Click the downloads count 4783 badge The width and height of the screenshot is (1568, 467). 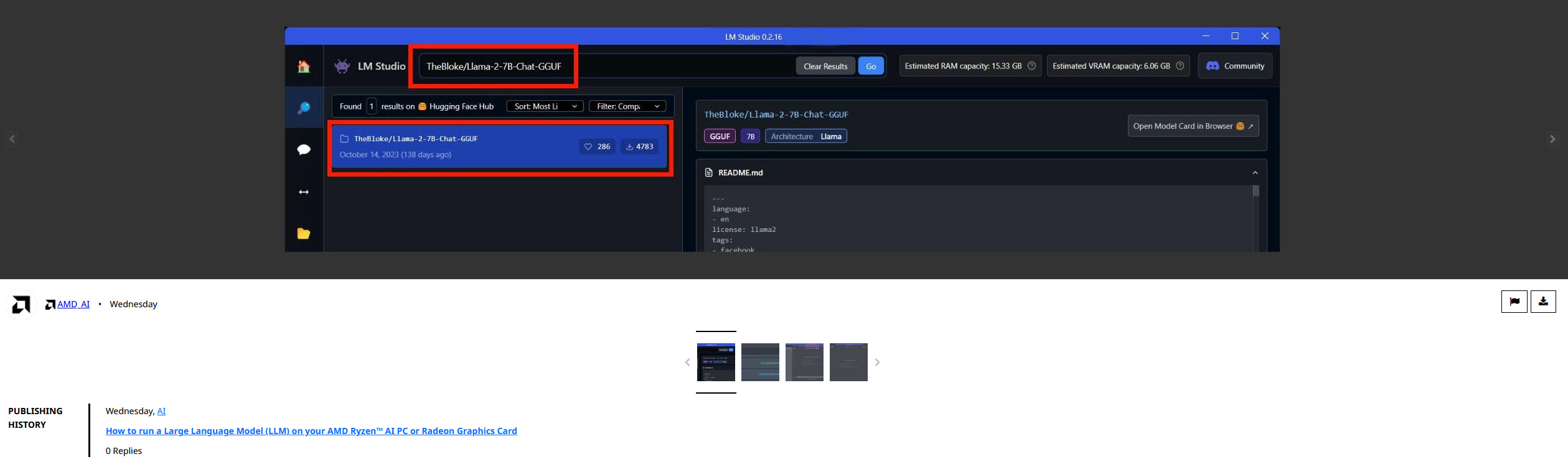click(639, 147)
